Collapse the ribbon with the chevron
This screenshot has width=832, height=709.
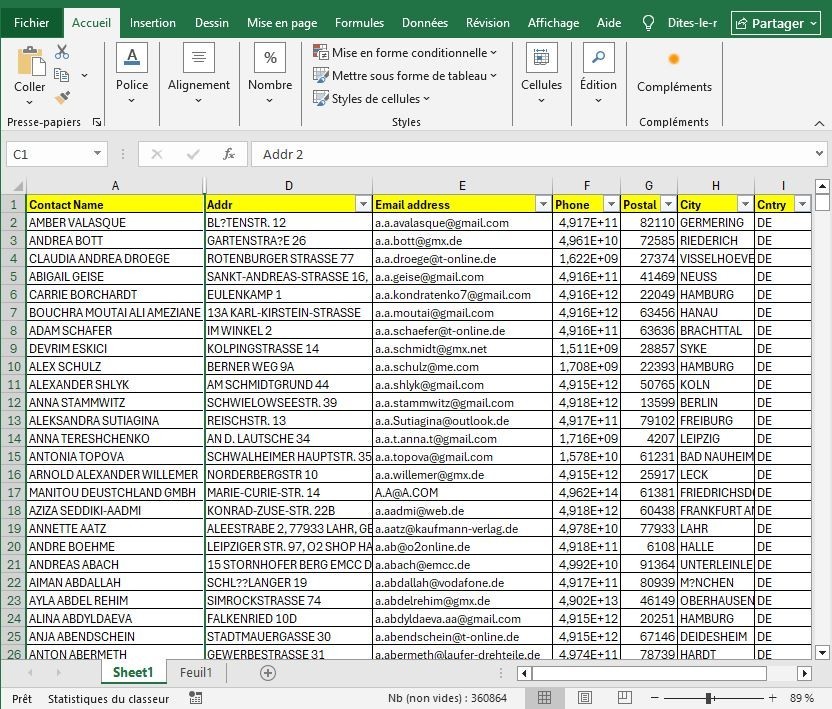tap(819, 123)
